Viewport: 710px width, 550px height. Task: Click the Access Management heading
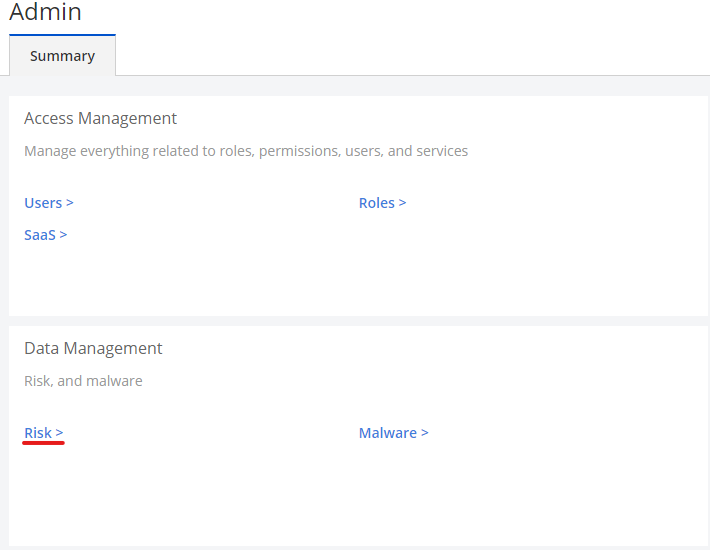(x=100, y=118)
